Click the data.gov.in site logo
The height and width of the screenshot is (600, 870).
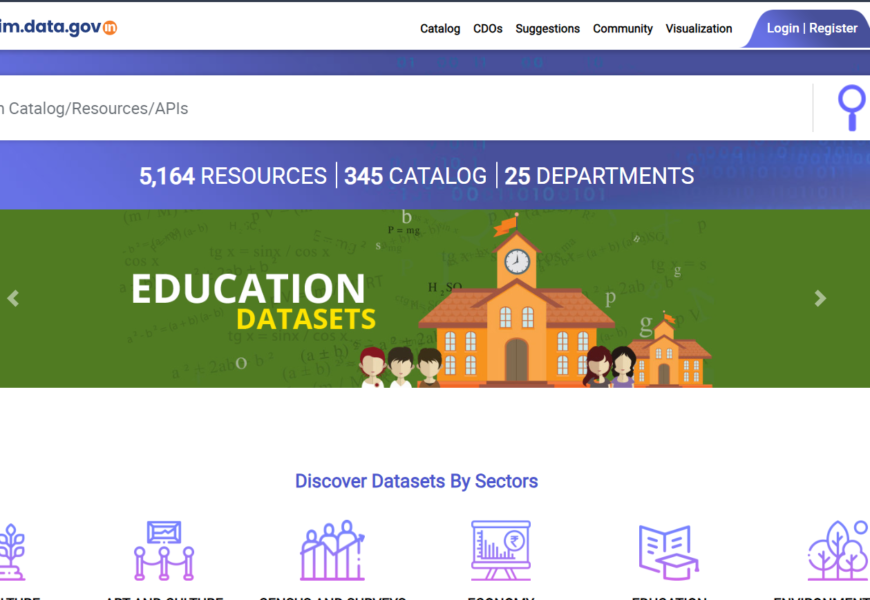(x=58, y=27)
